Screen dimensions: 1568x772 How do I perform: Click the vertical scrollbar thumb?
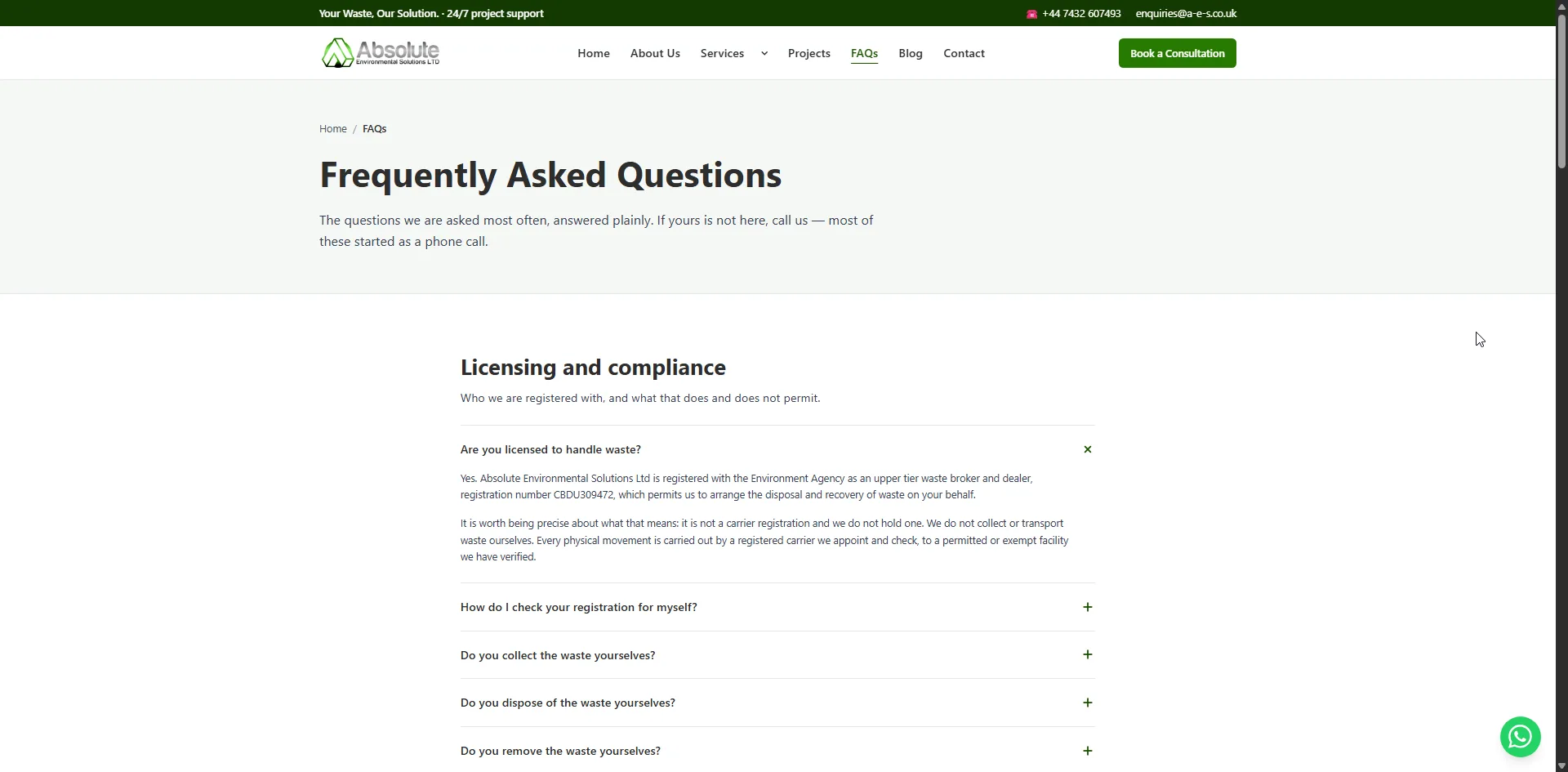point(1561,90)
